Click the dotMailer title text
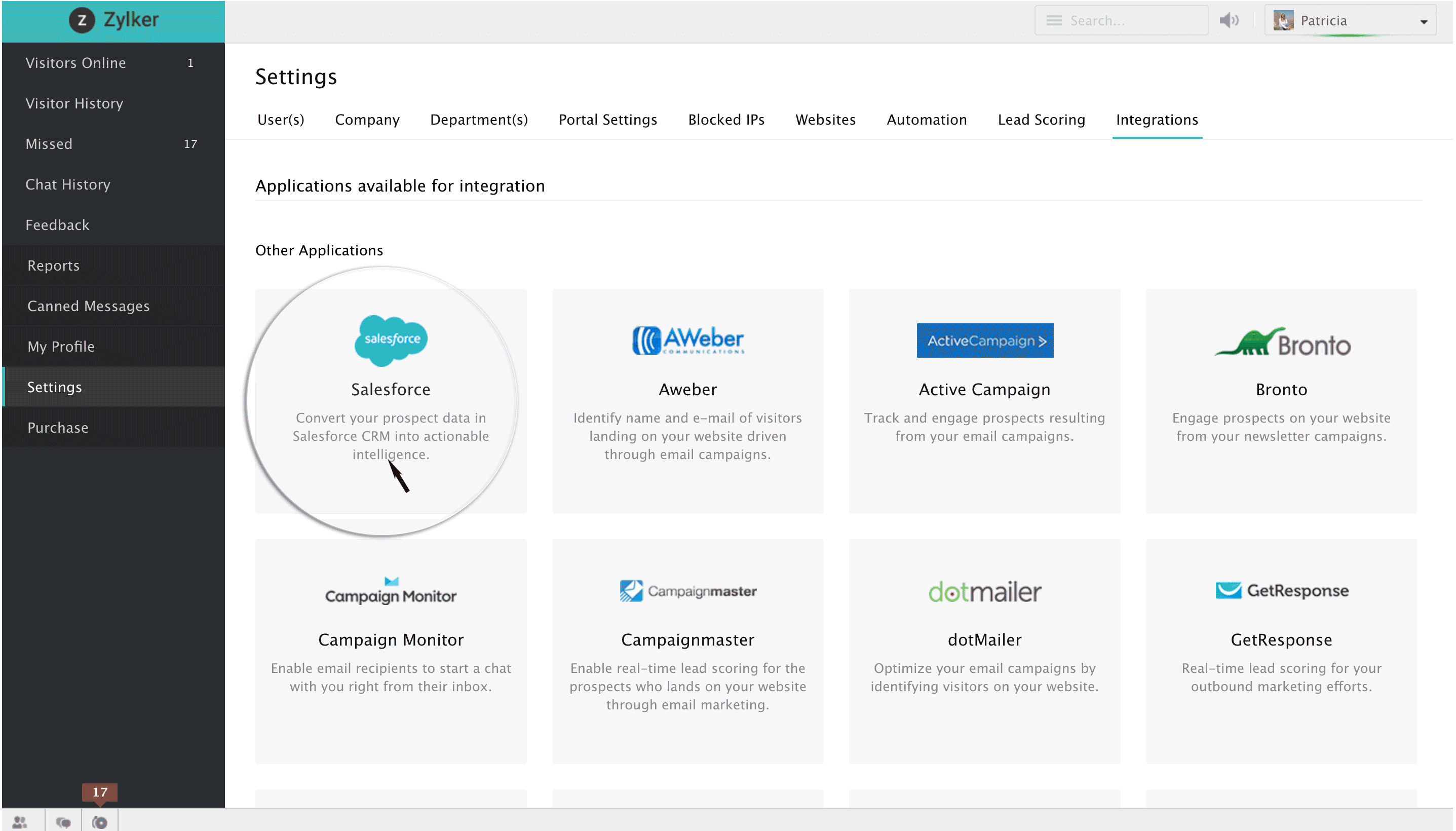The image size is (1456, 831). (x=984, y=640)
